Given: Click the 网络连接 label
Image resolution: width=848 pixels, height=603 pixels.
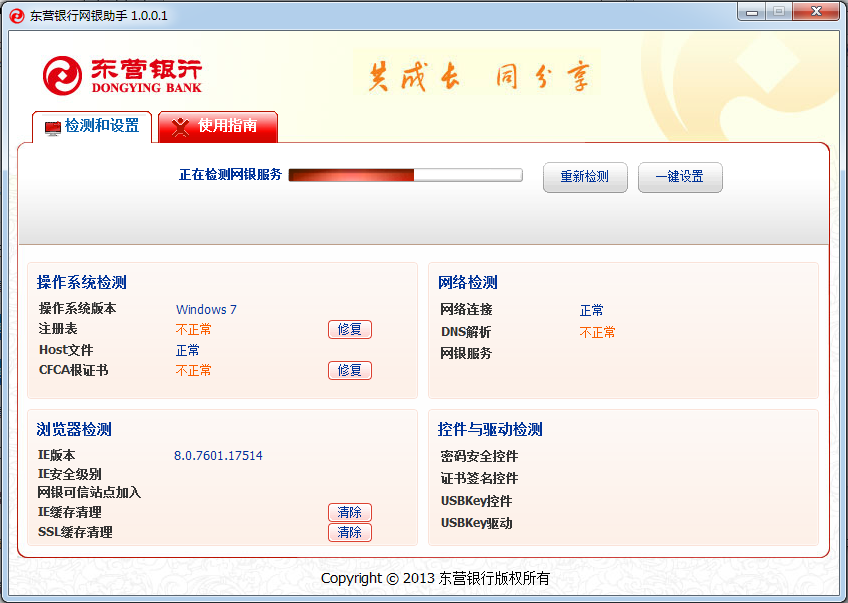Looking at the screenshot, I should [466, 309].
